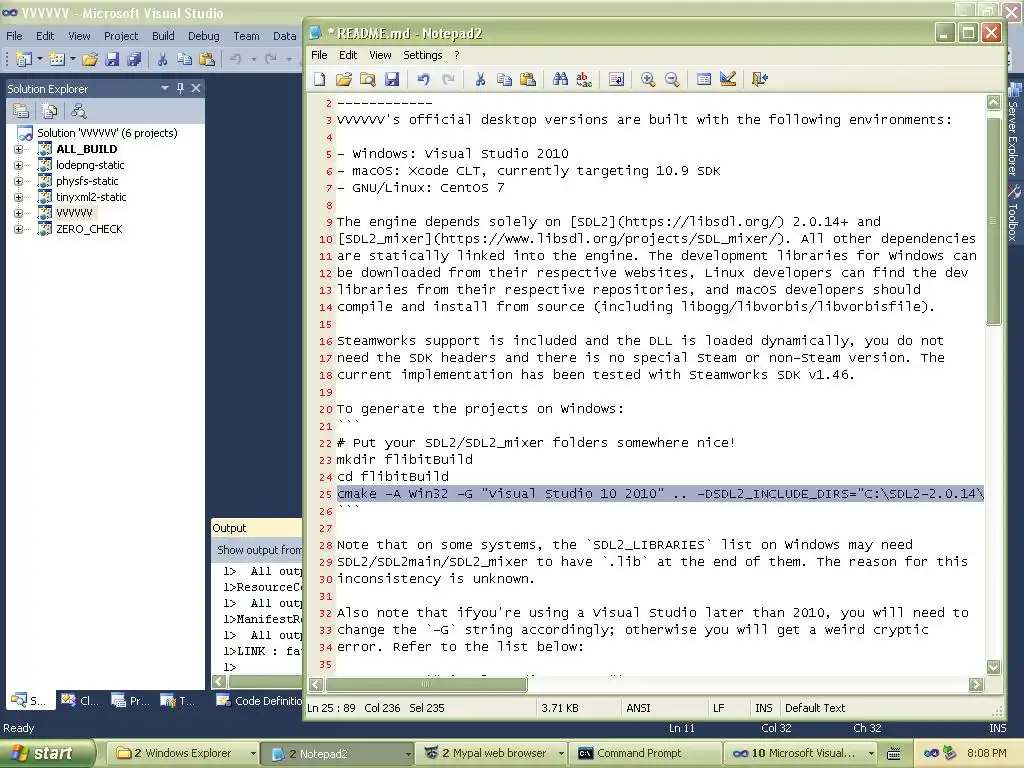The height and width of the screenshot is (768, 1024).
Task: Expand the ALL_BUILD project node
Action: pyautogui.click(x=18, y=149)
